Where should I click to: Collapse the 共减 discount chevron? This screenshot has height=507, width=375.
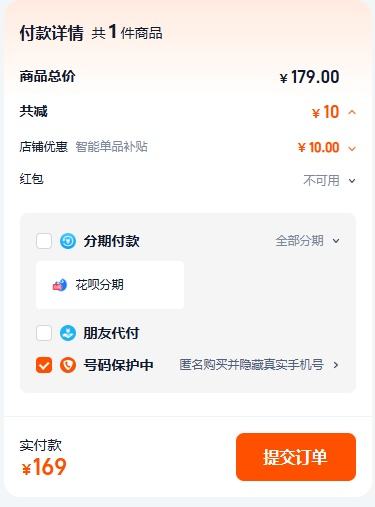pos(352,112)
